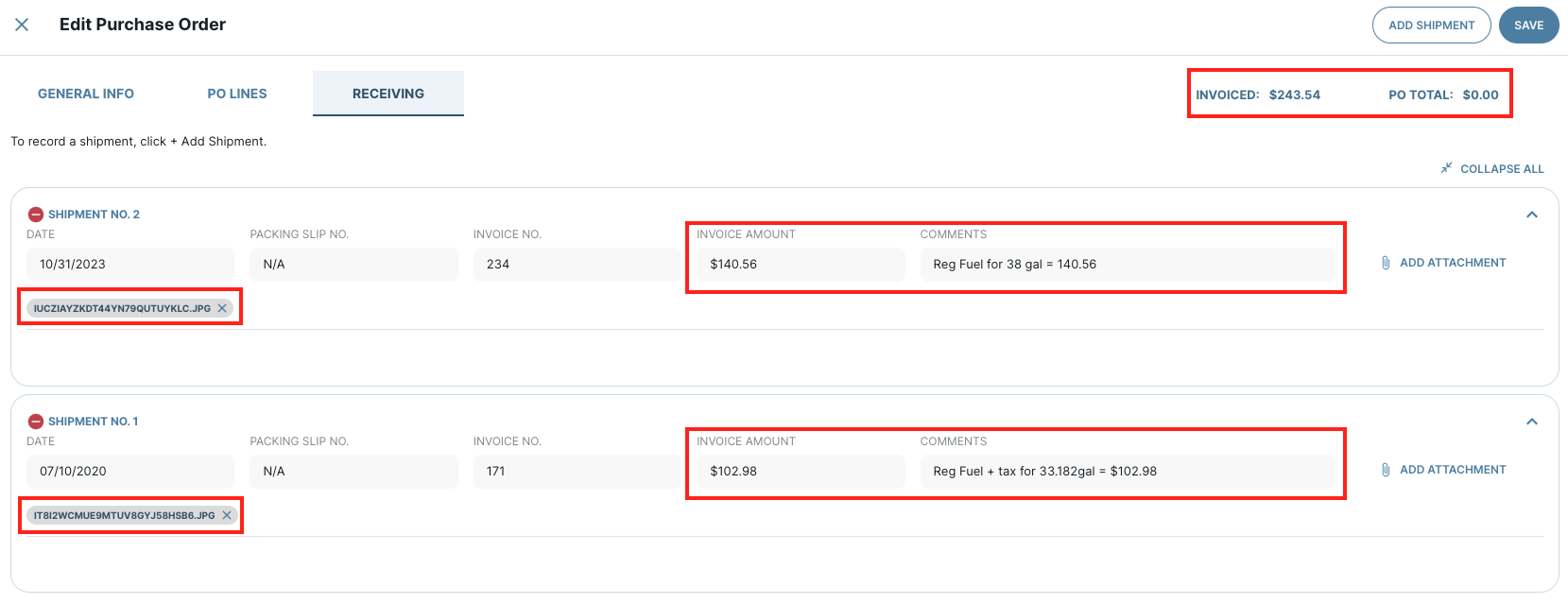The image size is (1568, 604).
Task: Collapse Shipment No. 2 section chevron
Action: click(1532, 215)
